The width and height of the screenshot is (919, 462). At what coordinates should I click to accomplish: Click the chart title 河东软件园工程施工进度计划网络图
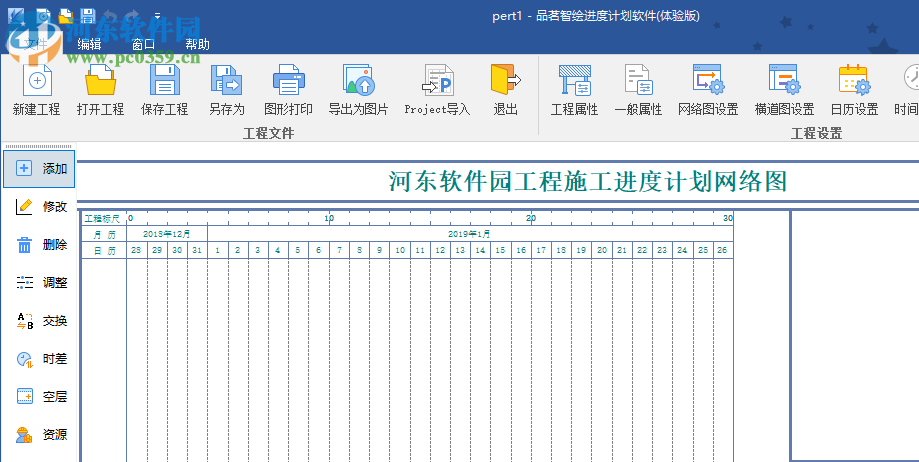coord(588,182)
